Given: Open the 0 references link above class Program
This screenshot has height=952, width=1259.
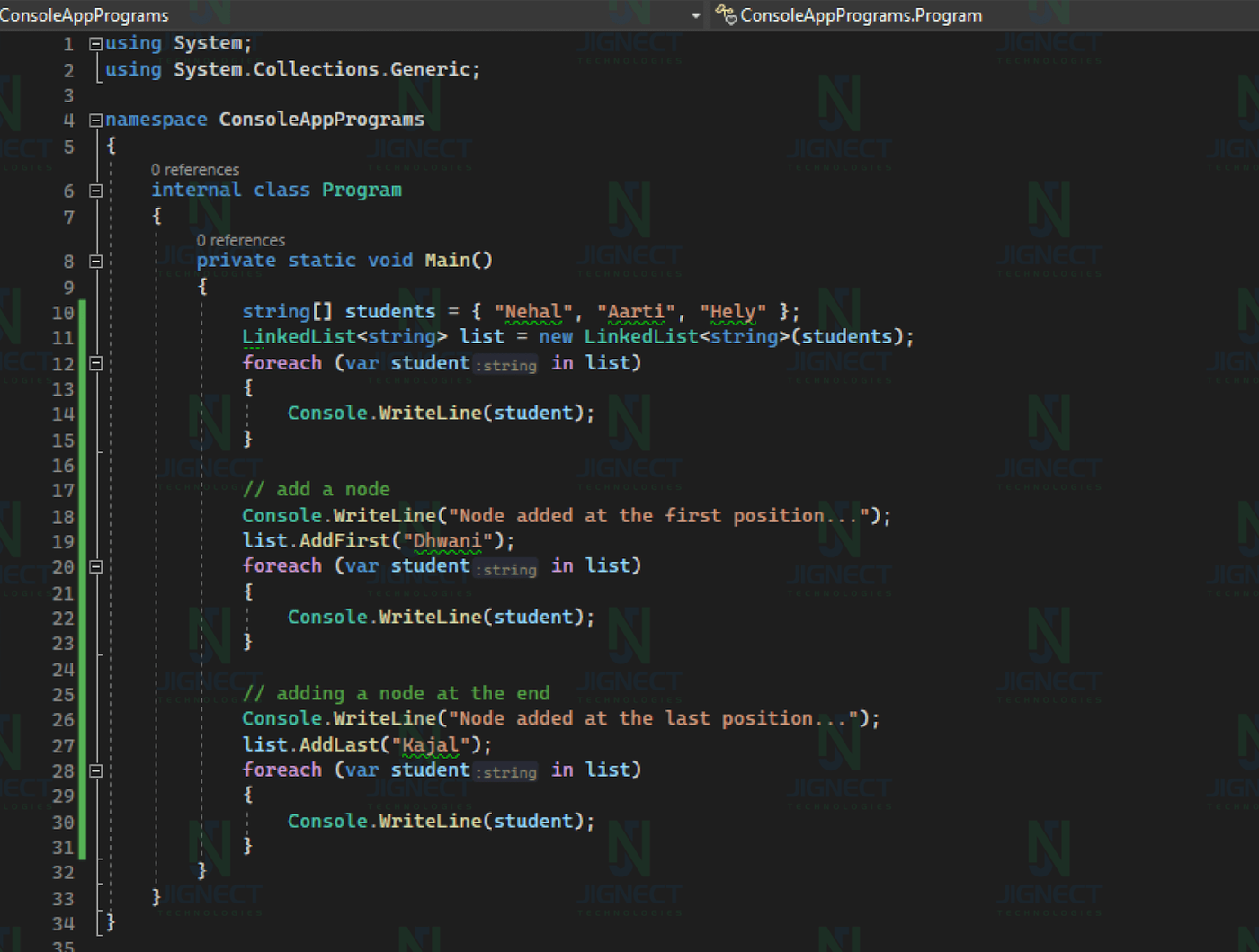Looking at the screenshot, I should pyautogui.click(x=195, y=170).
